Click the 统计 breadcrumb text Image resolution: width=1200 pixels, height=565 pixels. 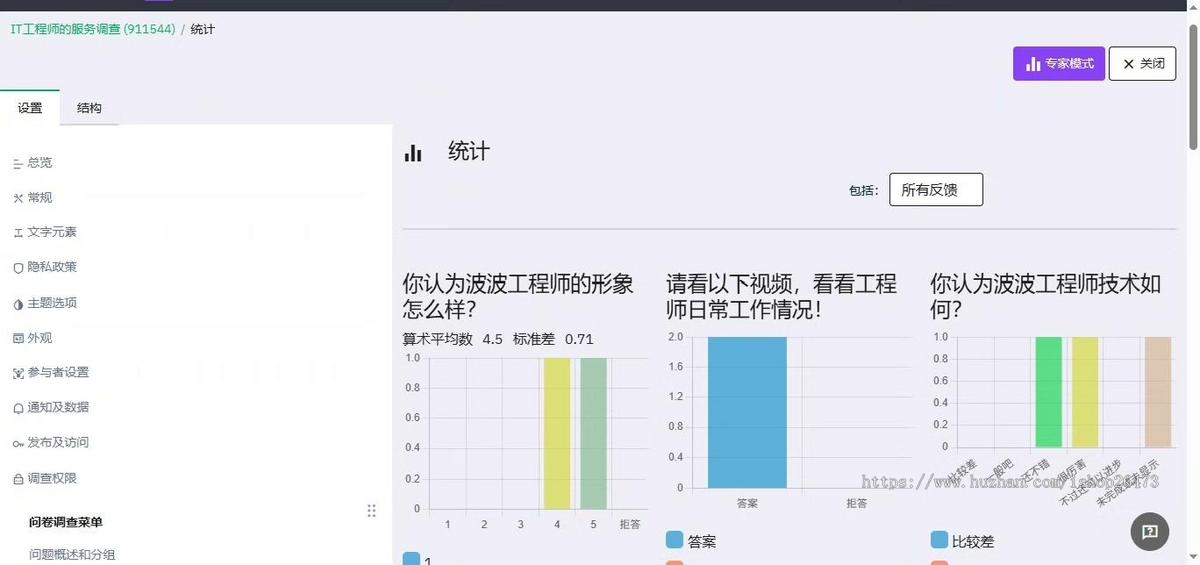point(203,29)
